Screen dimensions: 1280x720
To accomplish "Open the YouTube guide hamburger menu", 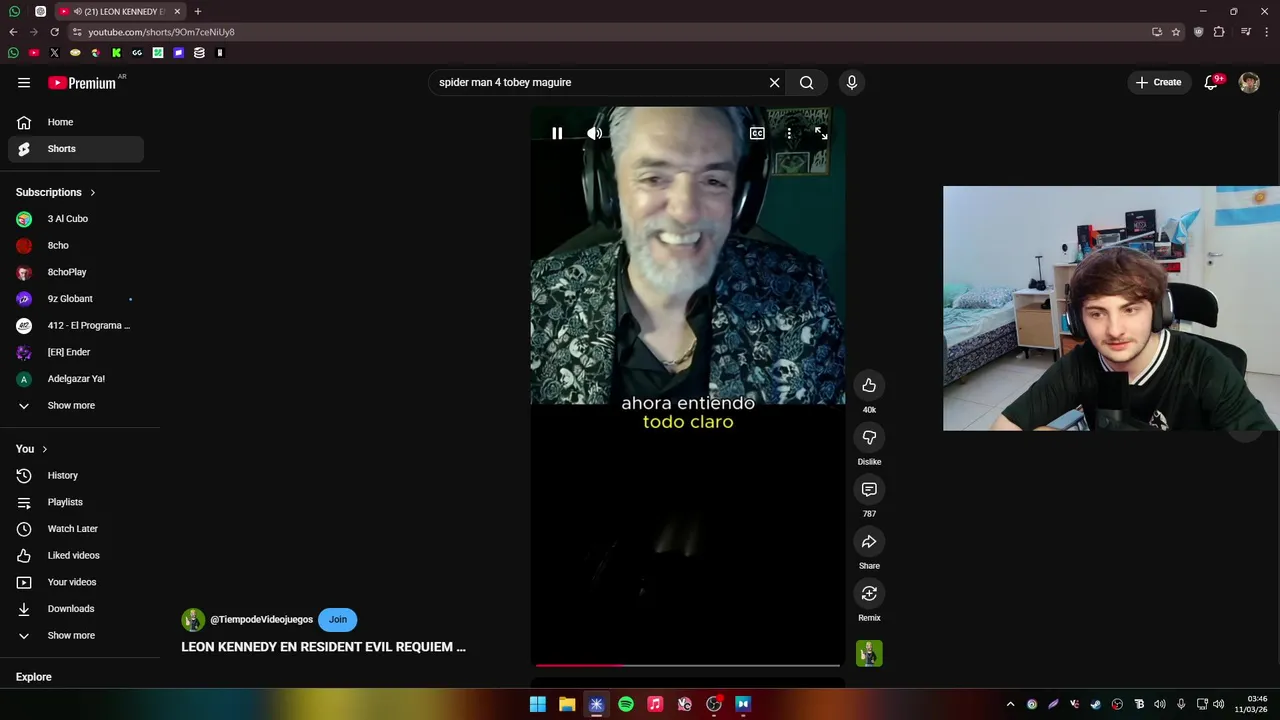I will 24,82.
